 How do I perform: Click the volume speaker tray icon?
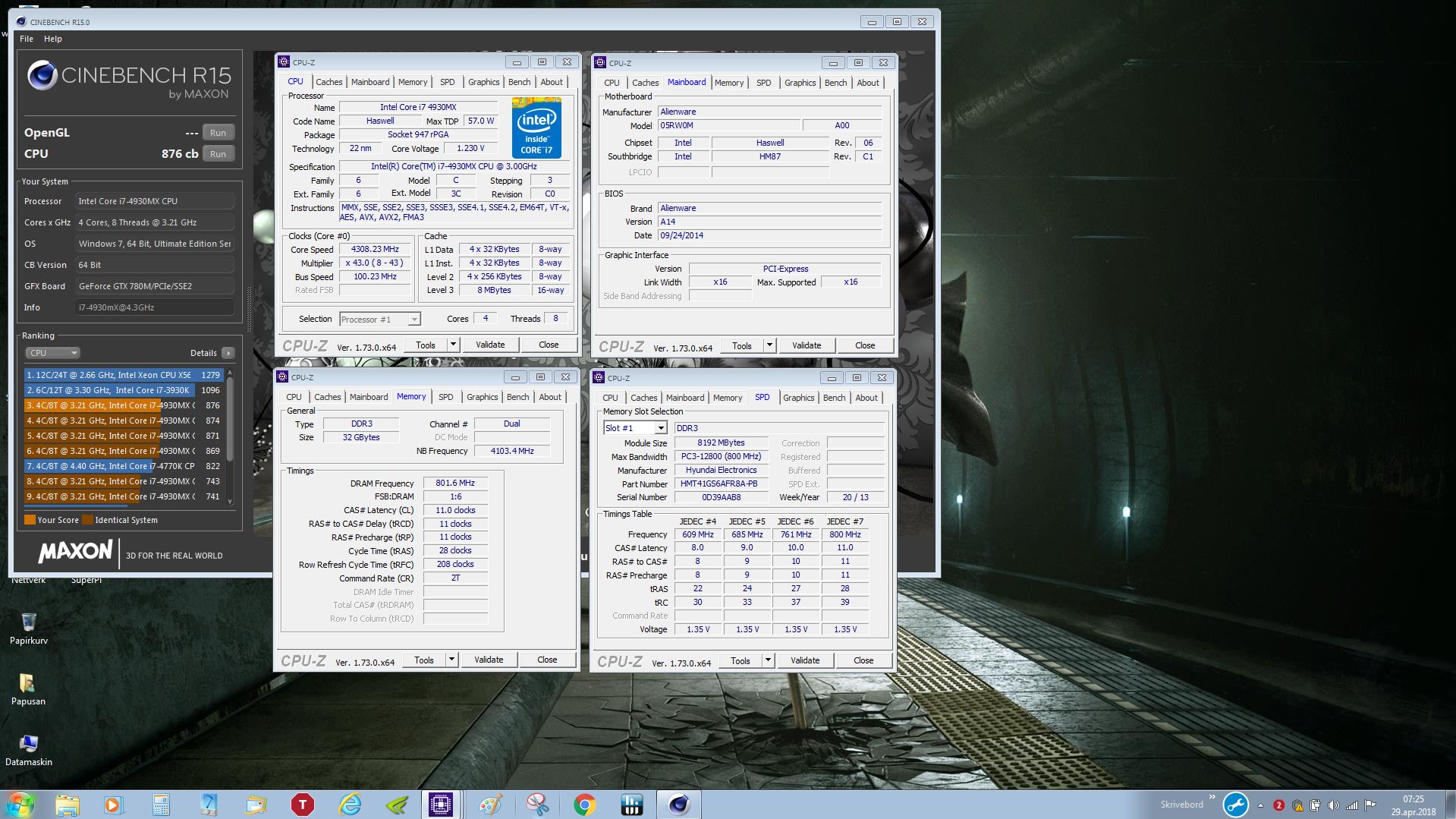[x=1333, y=805]
